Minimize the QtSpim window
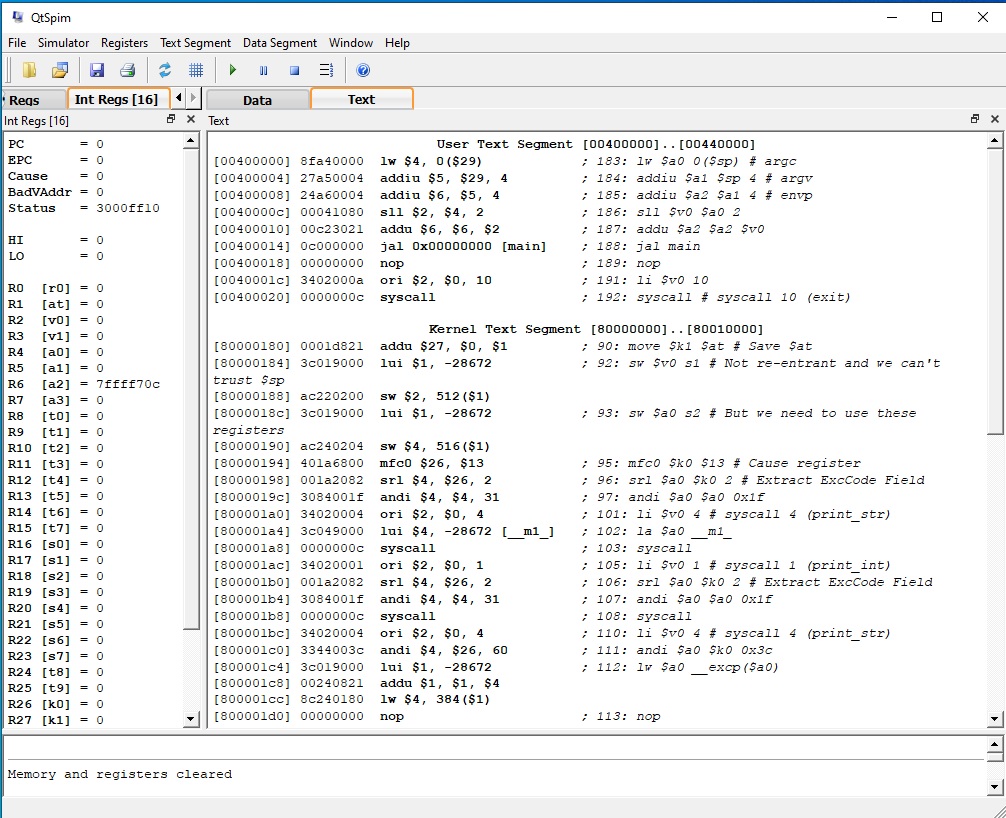Viewport: 1006px width, 818px height. pyautogui.click(x=892, y=17)
